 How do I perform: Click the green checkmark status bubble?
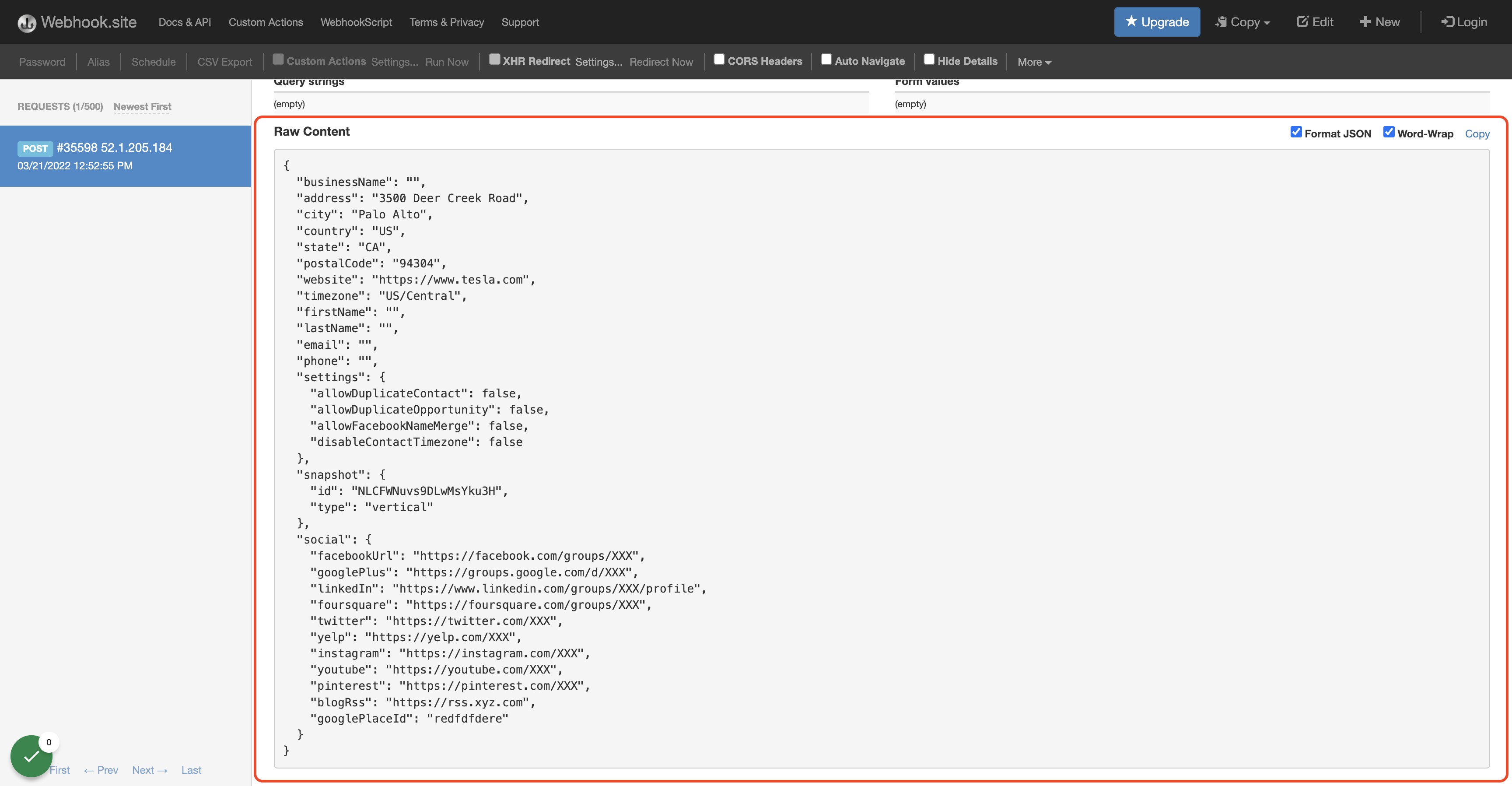click(x=31, y=756)
